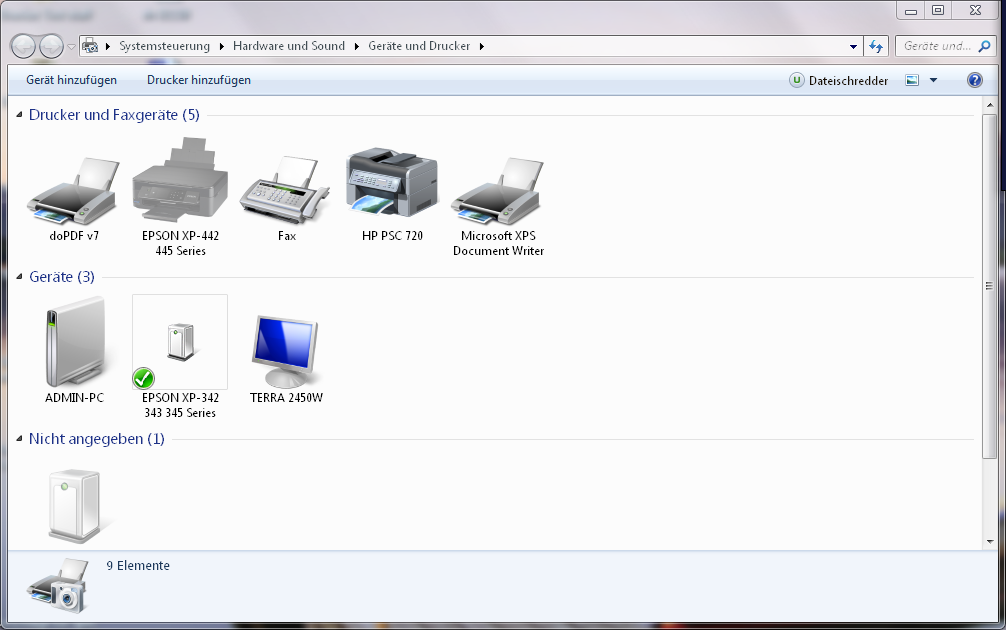Click the Nicht angegeben (1) heading
This screenshot has width=1006, height=630.
point(97,439)
